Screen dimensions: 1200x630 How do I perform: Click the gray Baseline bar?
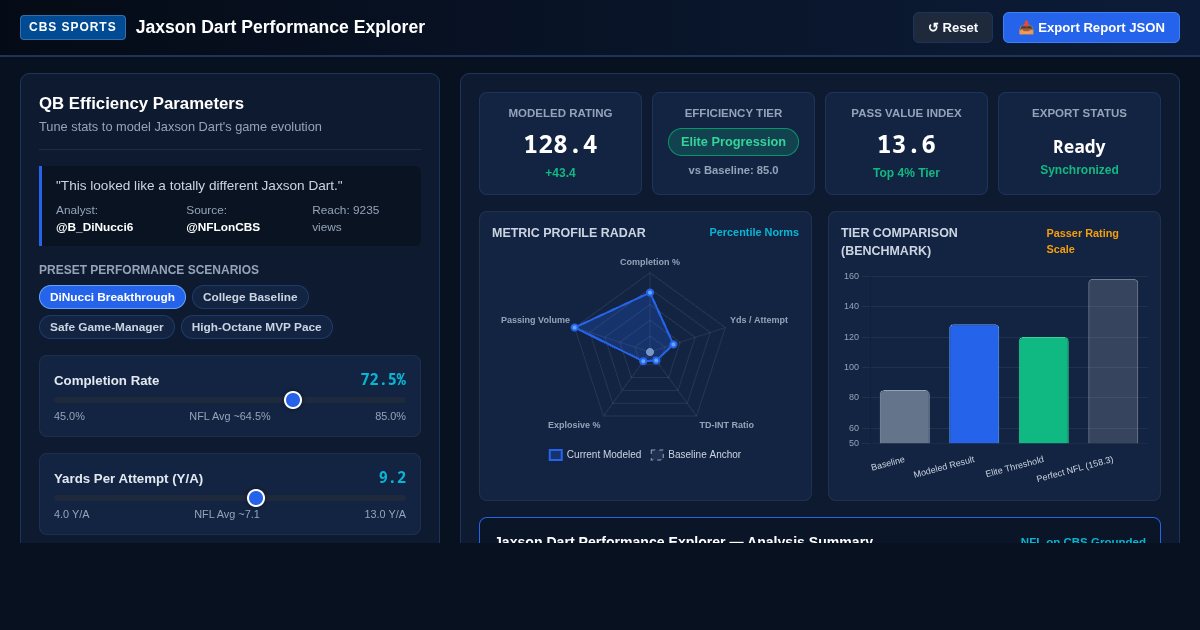click(904, 417)
